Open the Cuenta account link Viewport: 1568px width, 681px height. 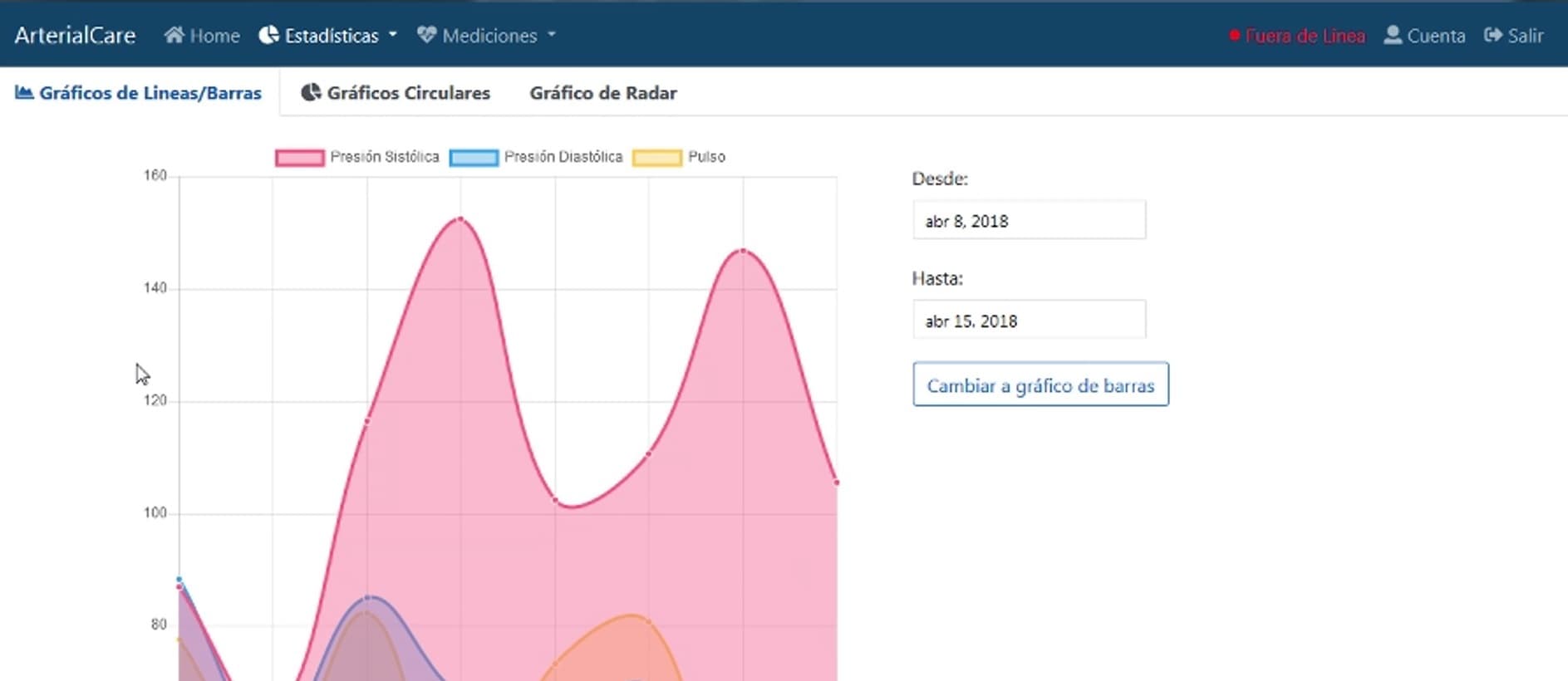tap(1424, 35)
